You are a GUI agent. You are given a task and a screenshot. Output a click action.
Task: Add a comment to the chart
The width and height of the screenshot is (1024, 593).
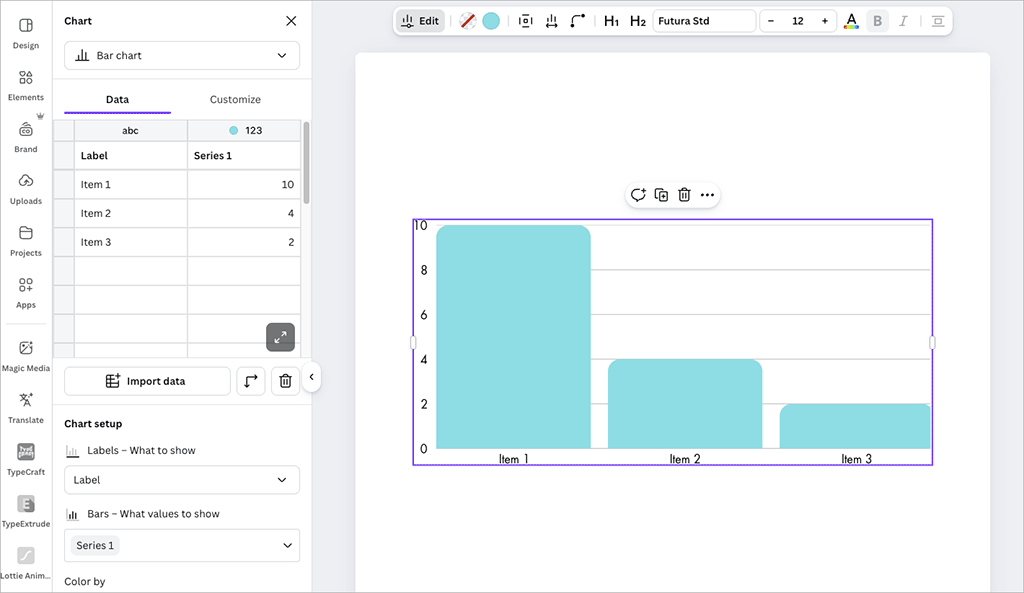coord(638,194)
